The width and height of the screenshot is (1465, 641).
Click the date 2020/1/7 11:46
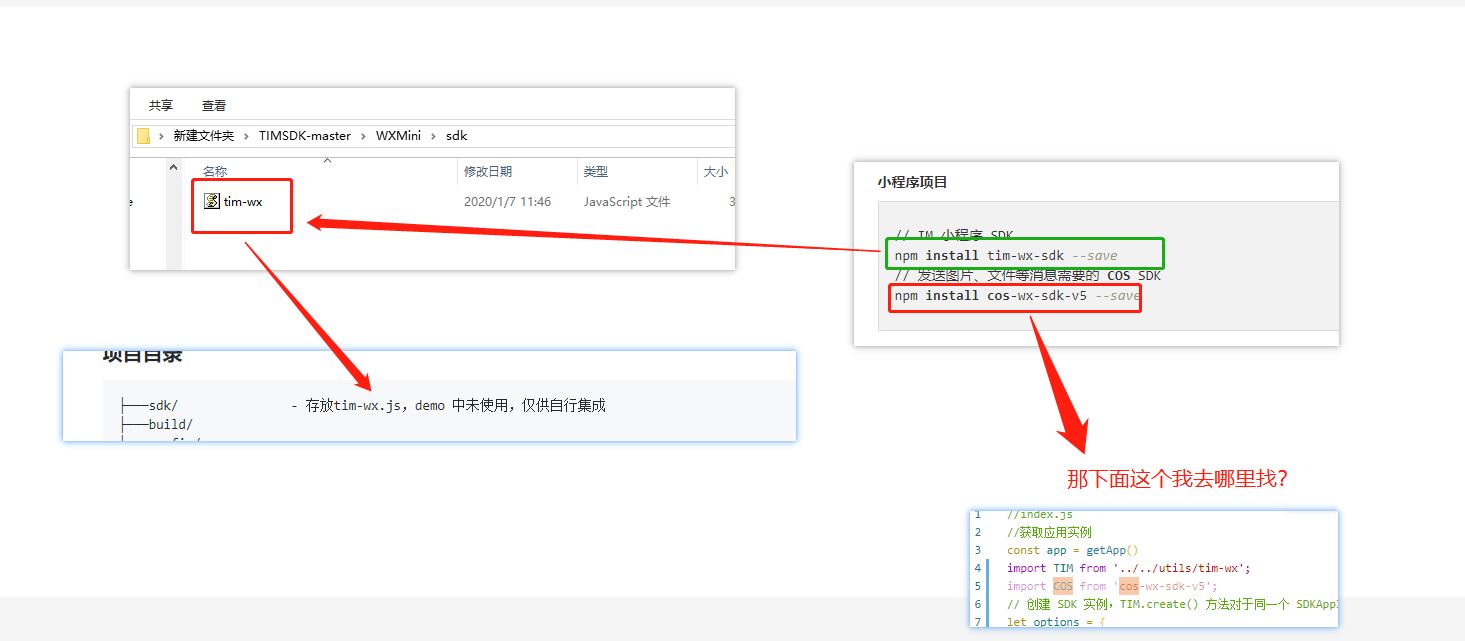point(507,202)
